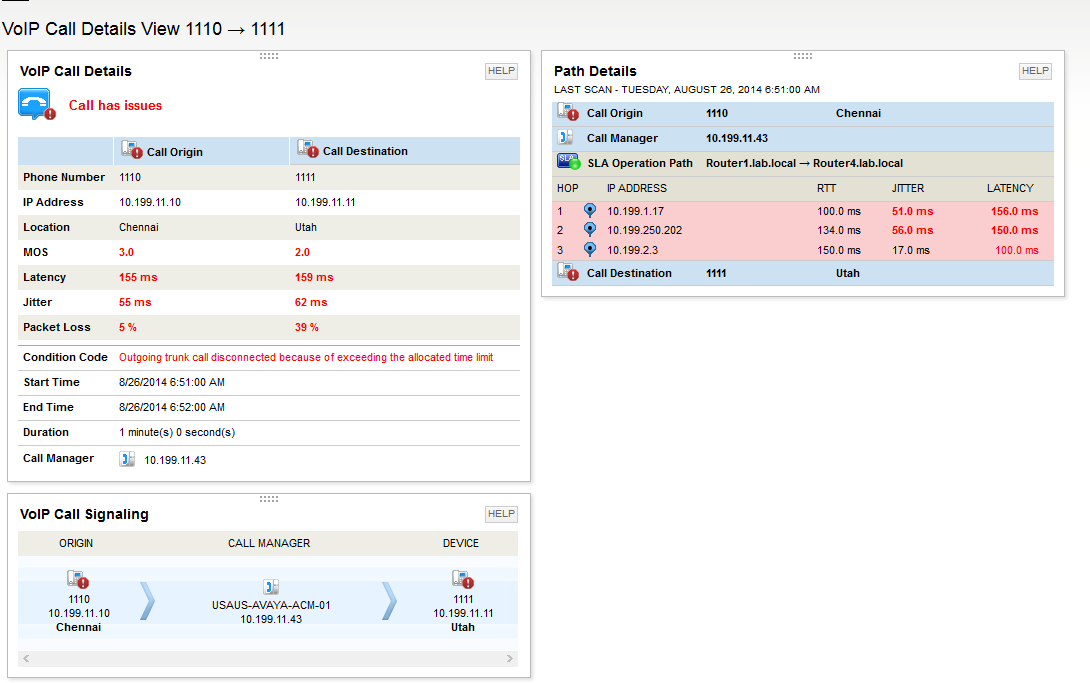Screen dimensions: 1090x683
Task: Click the Utah label under device in Call Signaling
Action: pos(463,627)
